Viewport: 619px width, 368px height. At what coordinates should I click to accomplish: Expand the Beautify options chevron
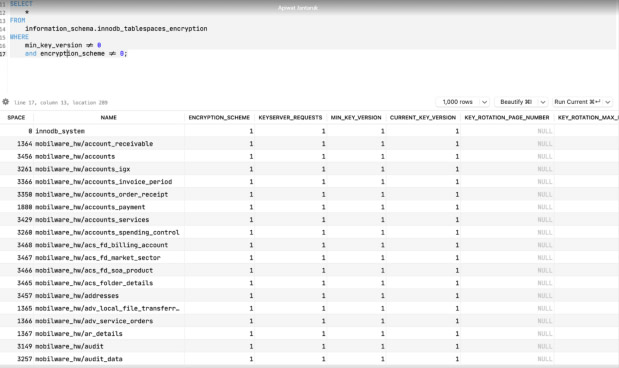point(543,102)
